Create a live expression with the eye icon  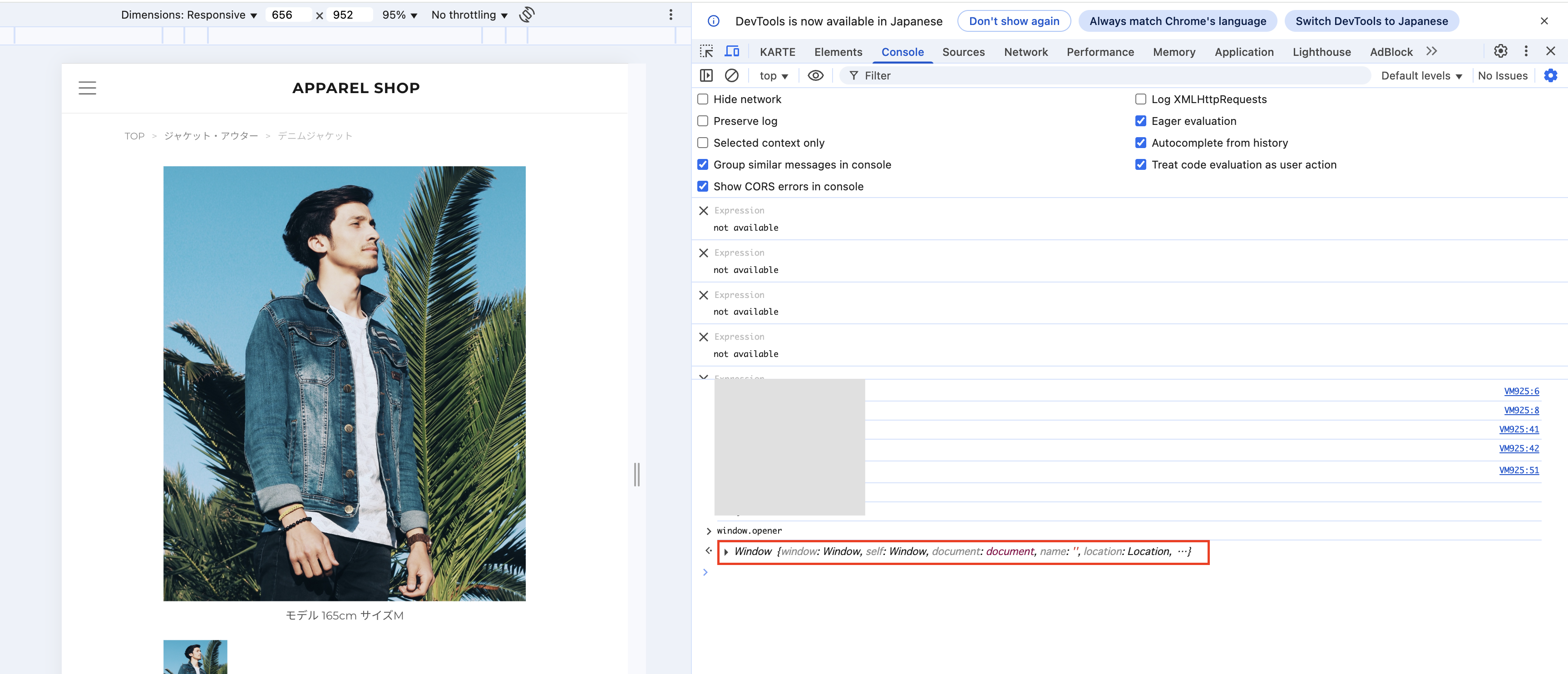816,75
